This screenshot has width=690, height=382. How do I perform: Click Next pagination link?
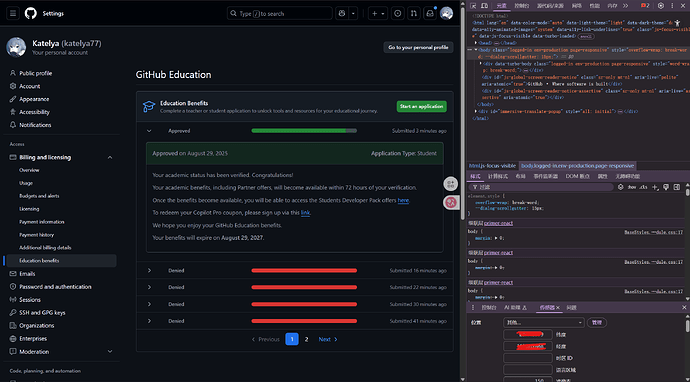328,339
